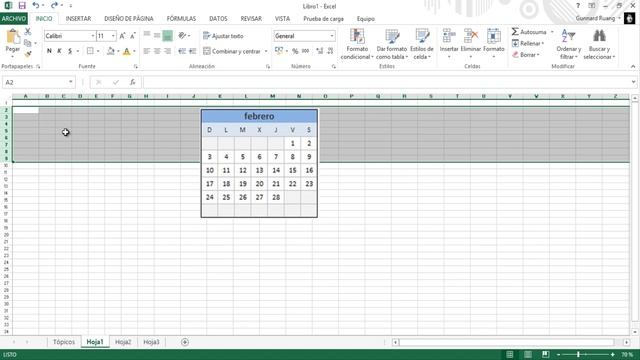
Task: Open the Name Box dropdown arrow
Action: click(x=71, y=82)
